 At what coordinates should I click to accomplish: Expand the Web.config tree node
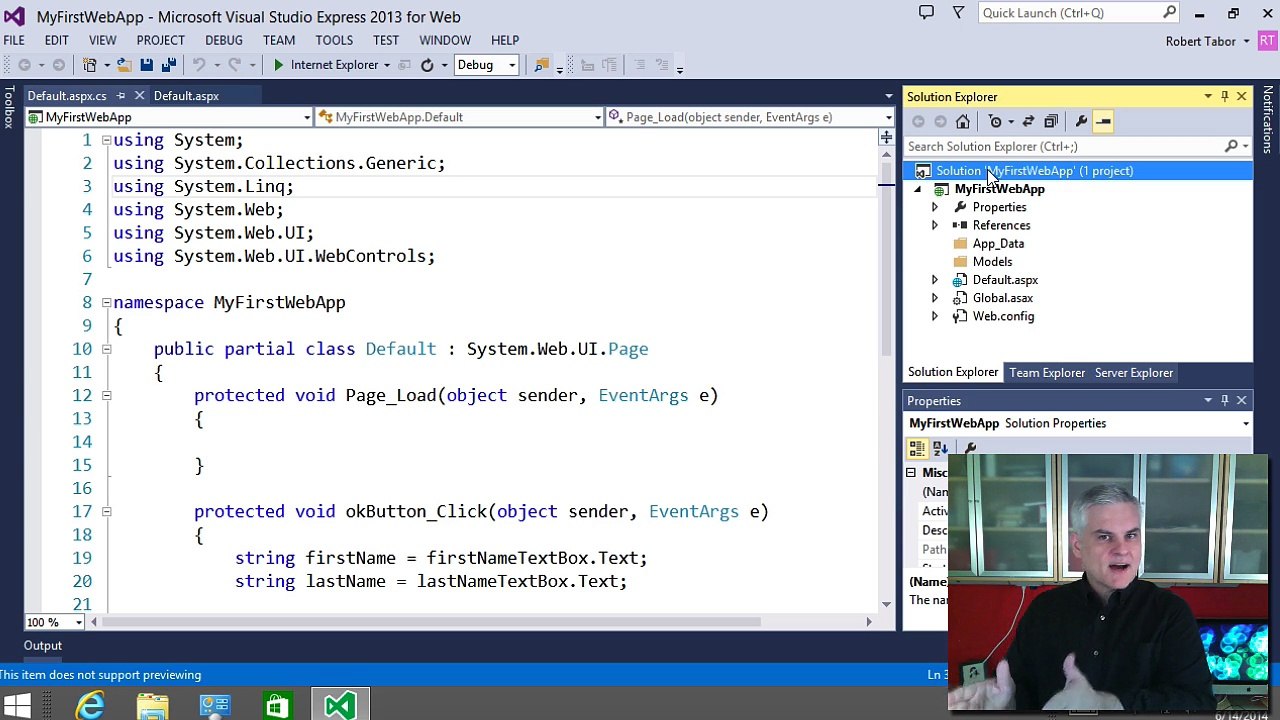pyautogui.click(x=934, y=316)
